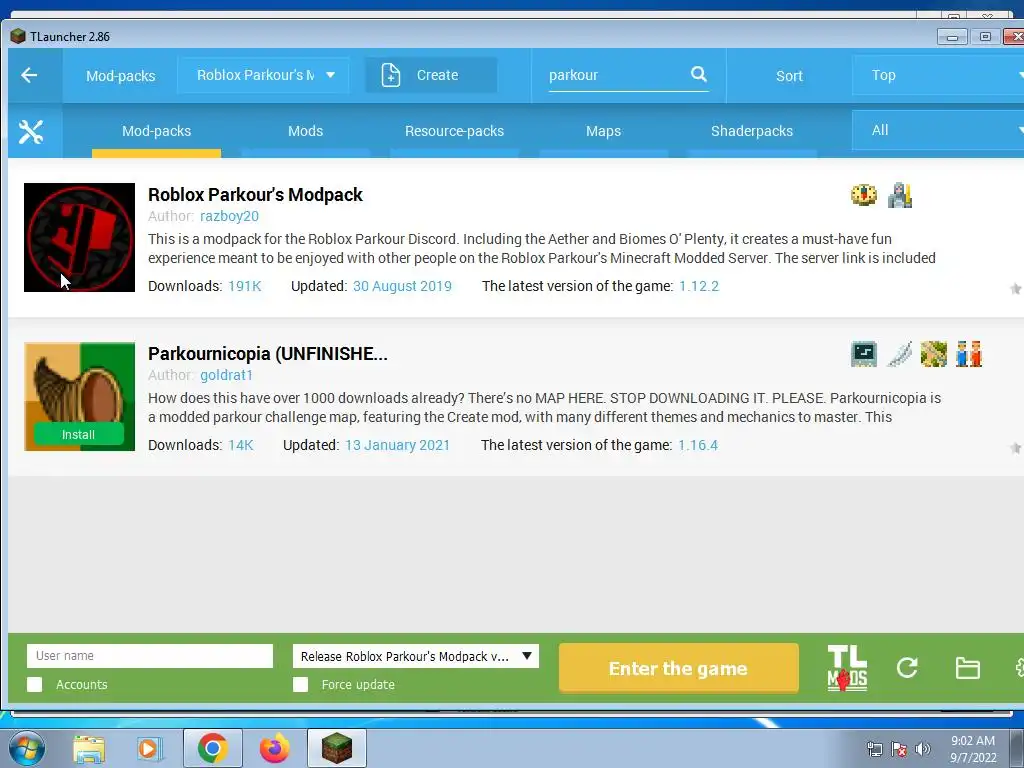This screenshot has height=768, width=1024.
Task: Open the folder icon in bottom bar
Action: pyautogui.click(x=967, y=668)
